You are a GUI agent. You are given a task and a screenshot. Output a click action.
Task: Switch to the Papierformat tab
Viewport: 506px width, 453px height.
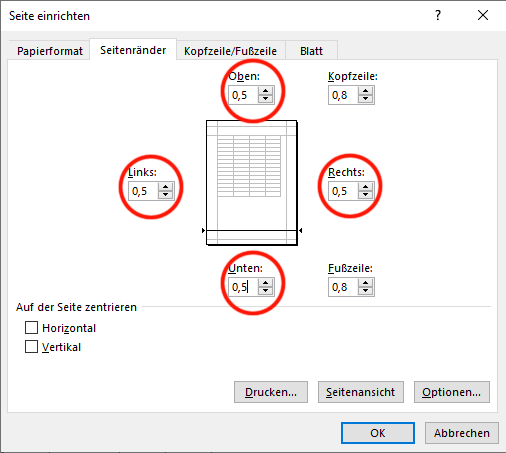coord(50,51)
